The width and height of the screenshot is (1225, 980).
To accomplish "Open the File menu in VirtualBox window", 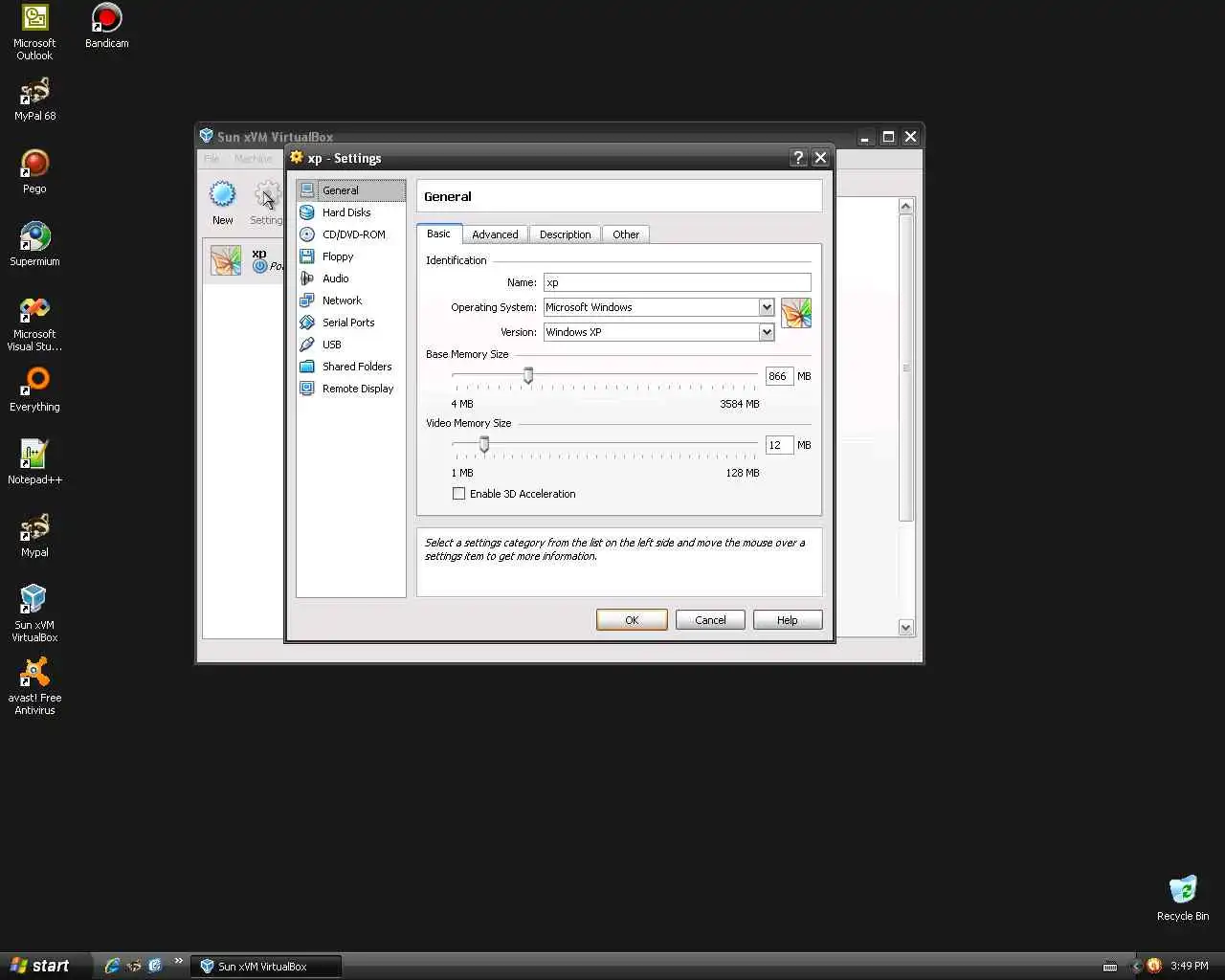I will coord(212,159).
